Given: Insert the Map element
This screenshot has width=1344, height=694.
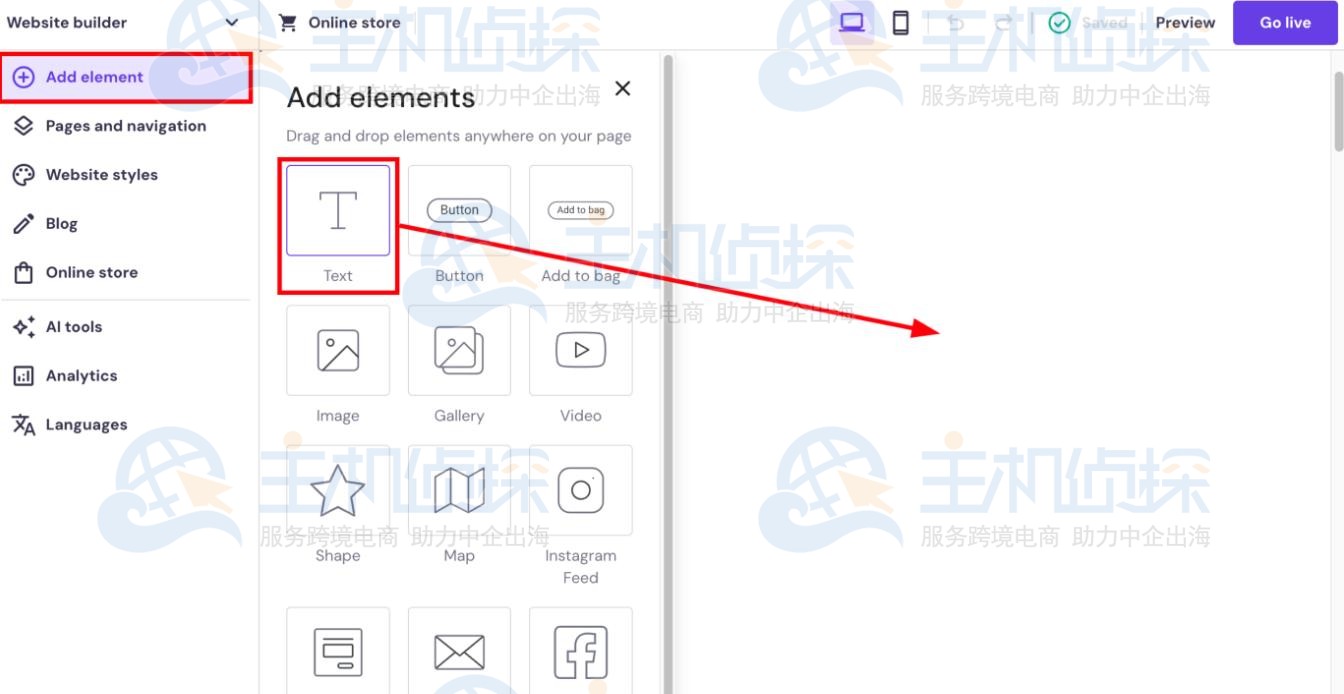Looking at the screenshot, I should click(x=458, y=490).
